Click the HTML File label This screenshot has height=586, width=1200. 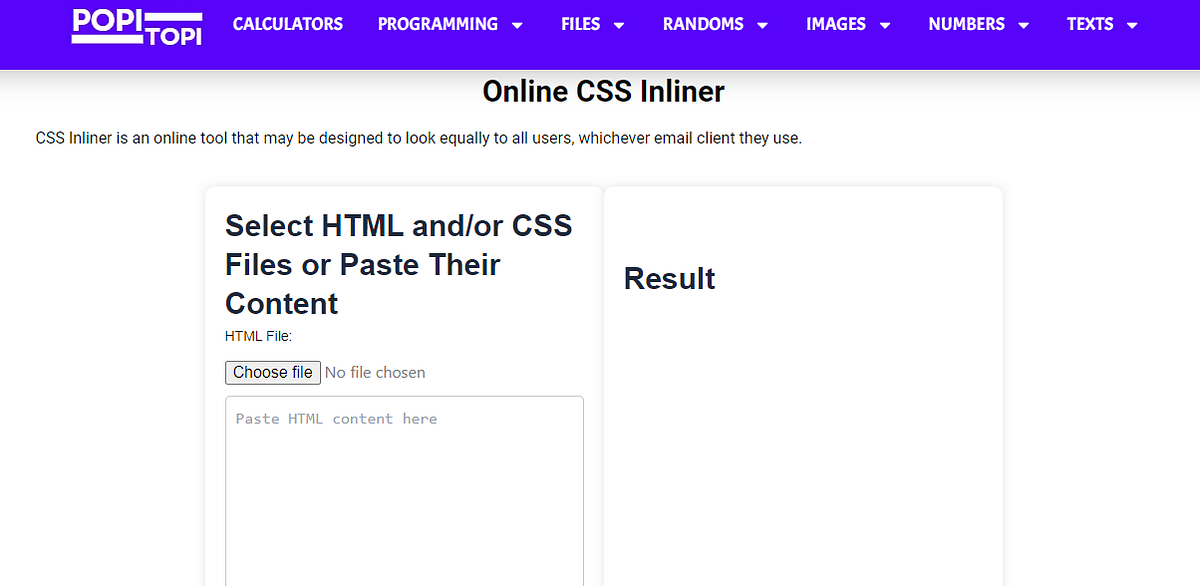pyautogui.click(x=258, y=336)
